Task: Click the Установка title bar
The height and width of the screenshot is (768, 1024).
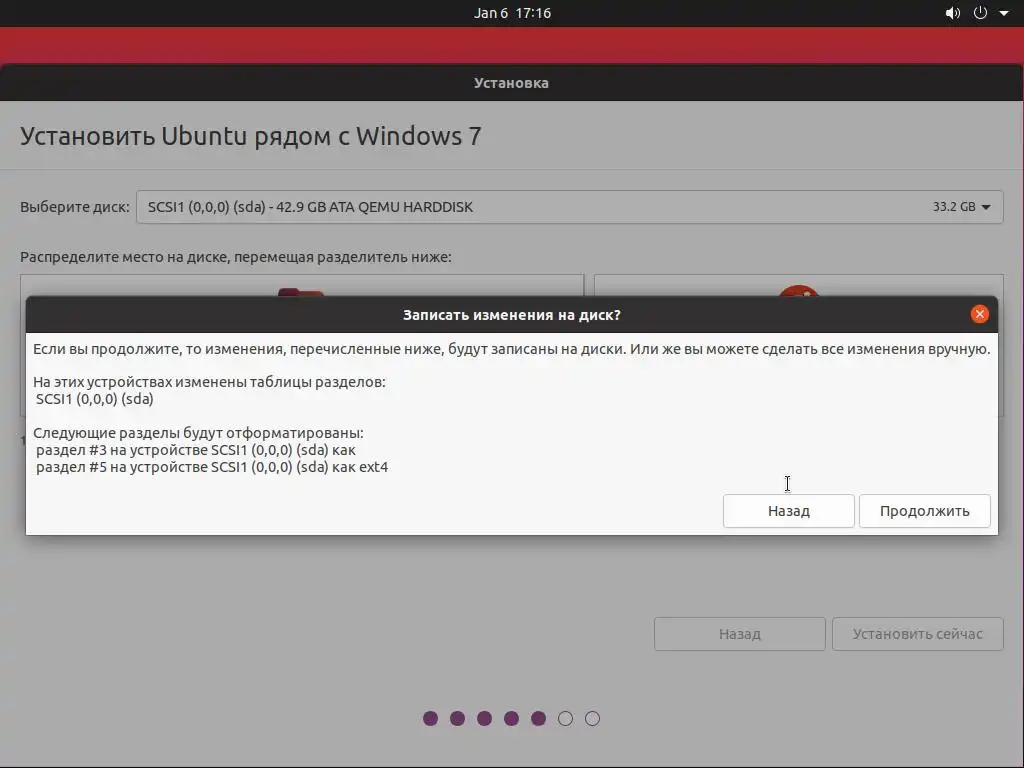Action: 511,83
